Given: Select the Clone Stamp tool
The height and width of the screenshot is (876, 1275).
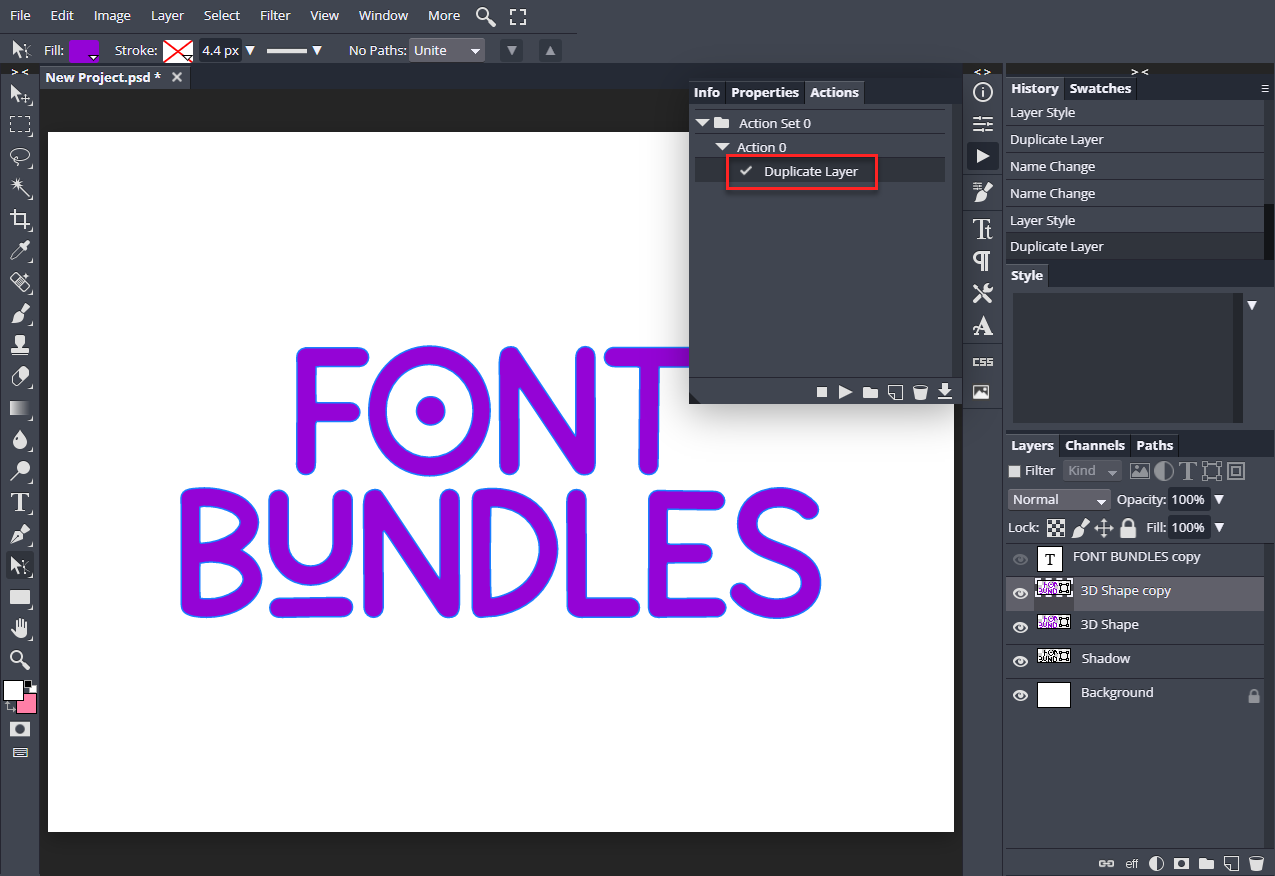Looking at the screenshot, I should 20,346.
